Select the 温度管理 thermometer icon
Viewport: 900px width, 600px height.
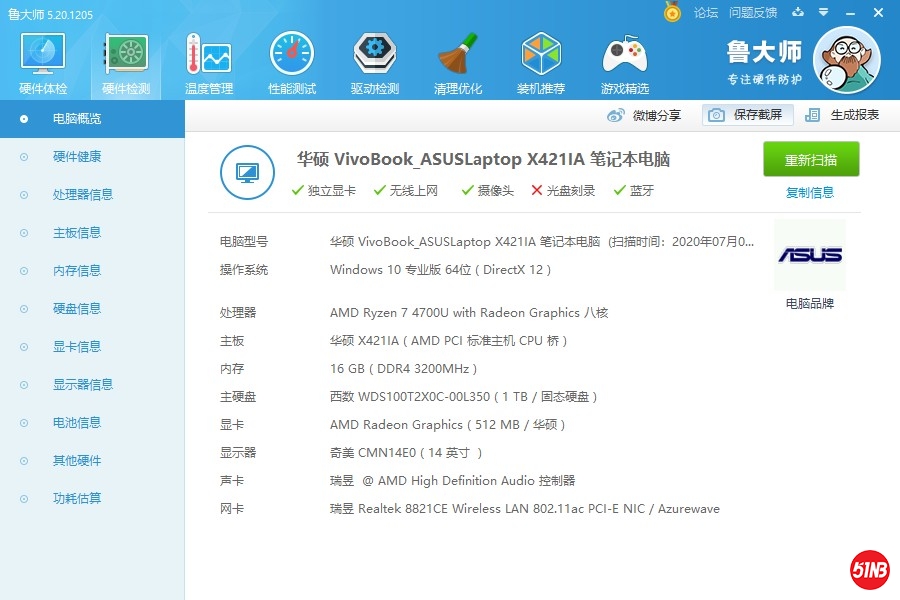click(209, 54)
